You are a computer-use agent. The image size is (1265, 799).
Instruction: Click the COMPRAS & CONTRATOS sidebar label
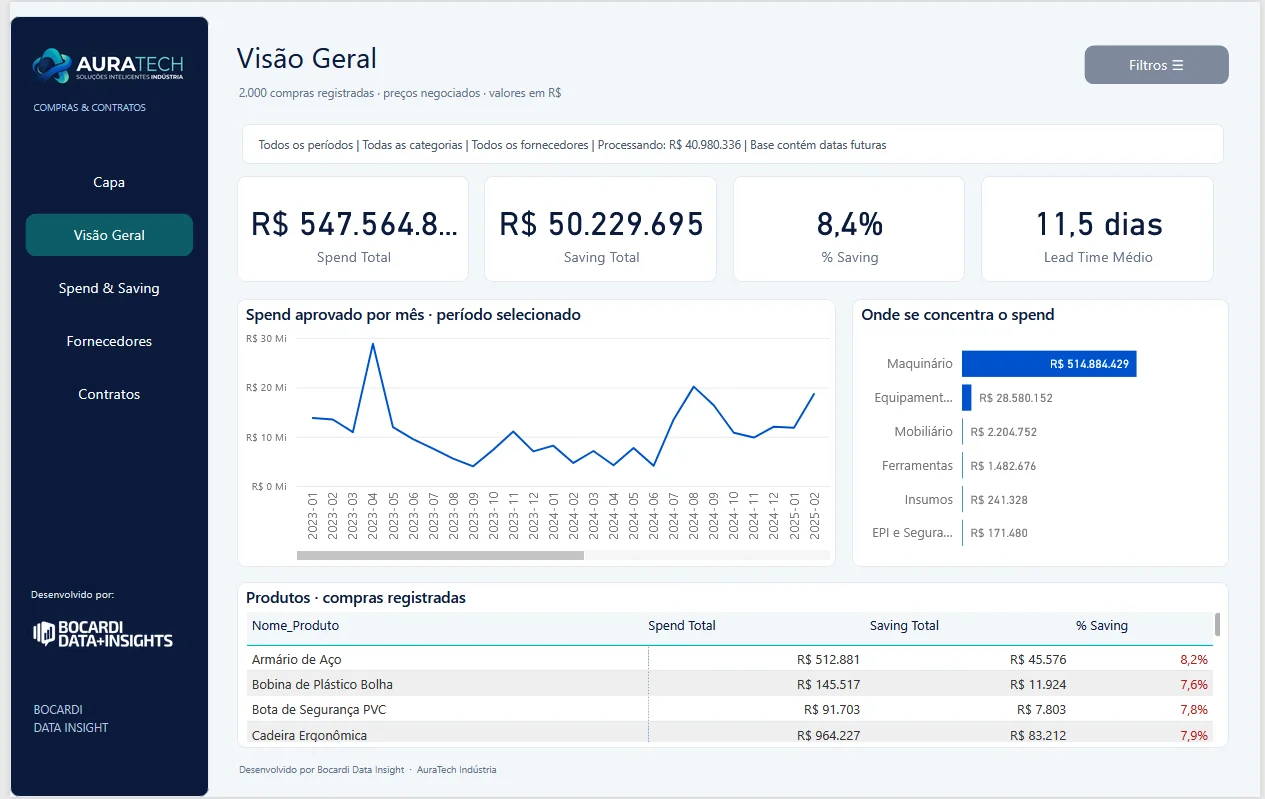click(x=89, y=107)
